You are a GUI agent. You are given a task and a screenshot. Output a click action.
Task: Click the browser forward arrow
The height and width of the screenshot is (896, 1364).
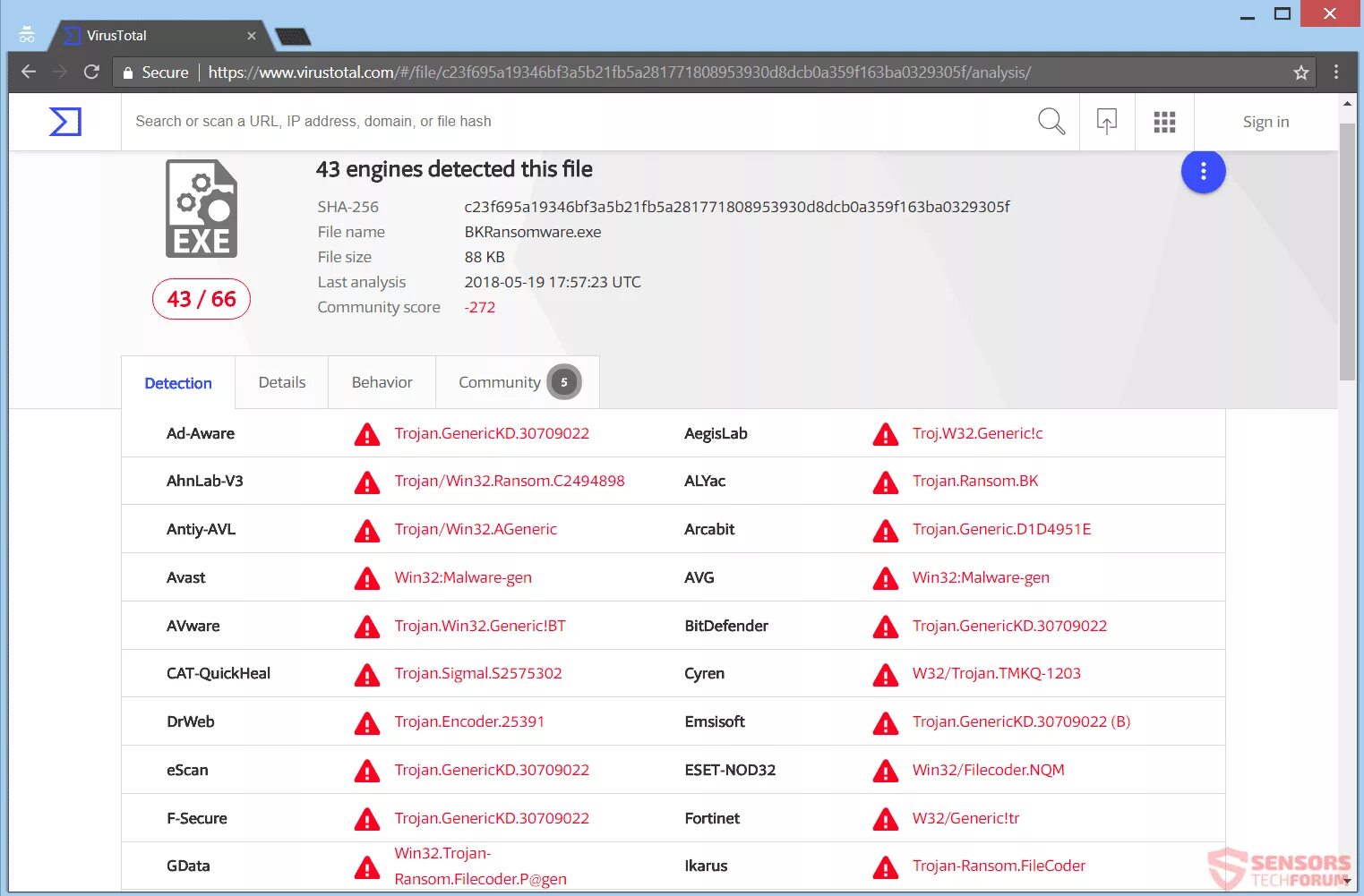point(60,72)
